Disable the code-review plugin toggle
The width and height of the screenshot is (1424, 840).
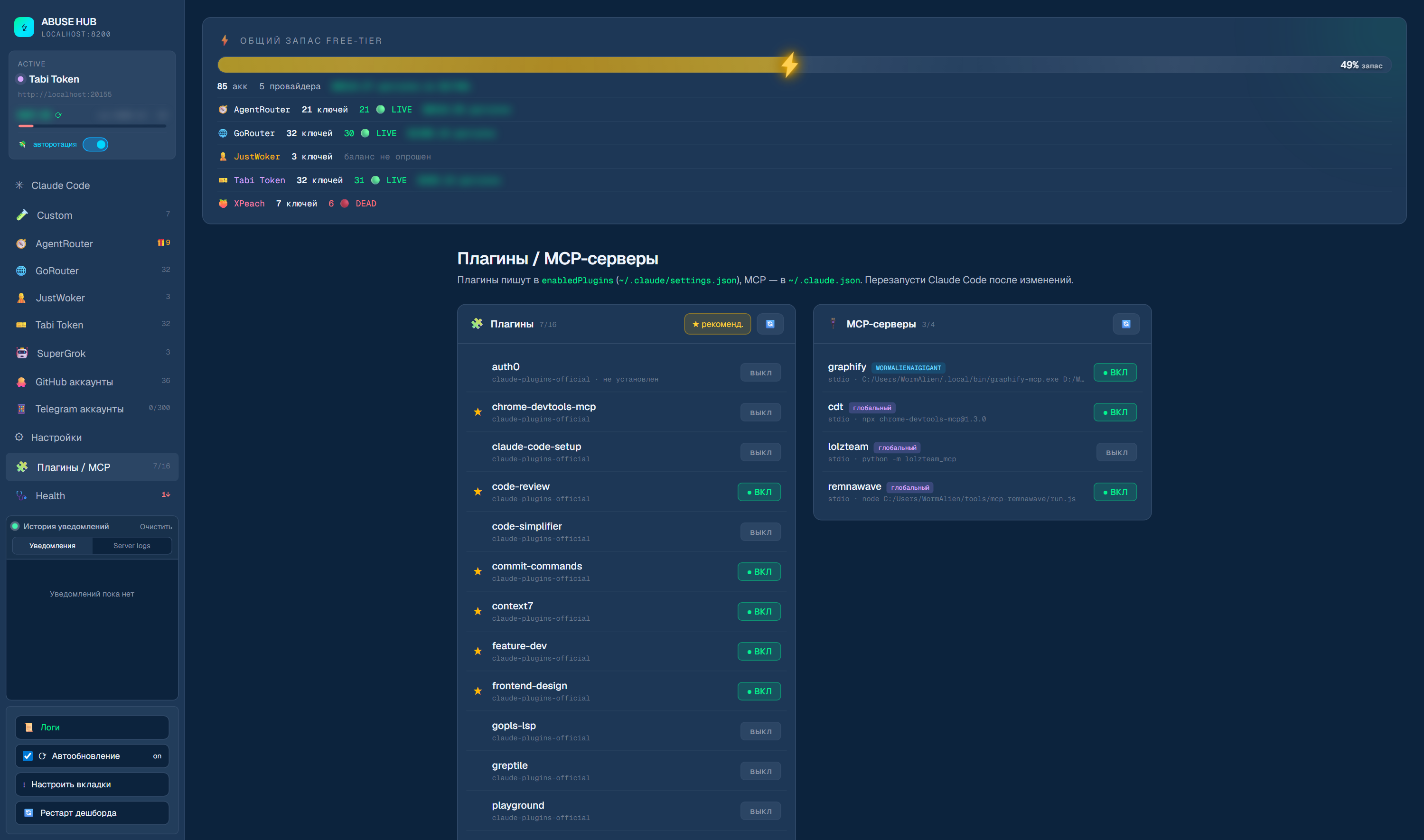click(759, 492)
